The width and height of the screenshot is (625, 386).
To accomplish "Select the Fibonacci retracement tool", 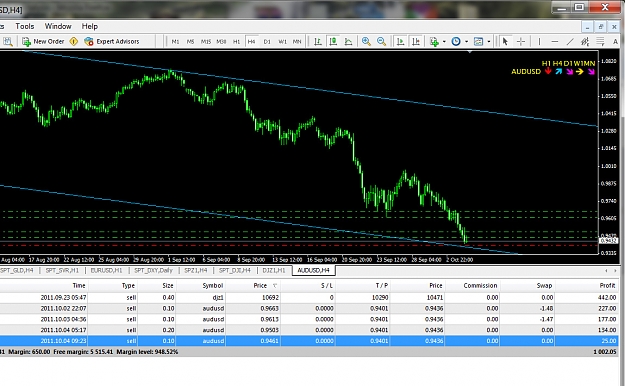I will tap(600, 41).
